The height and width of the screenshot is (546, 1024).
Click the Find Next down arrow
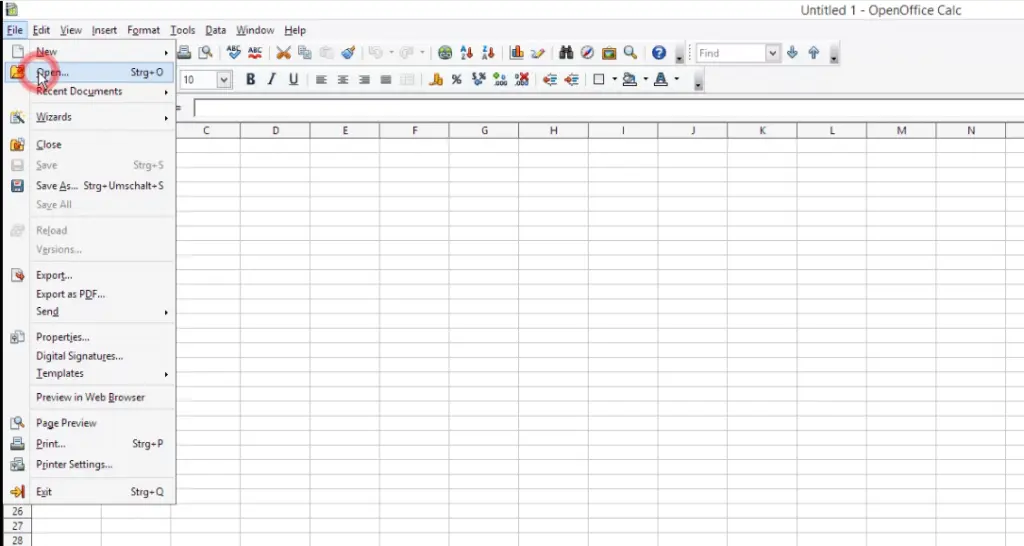793,53
